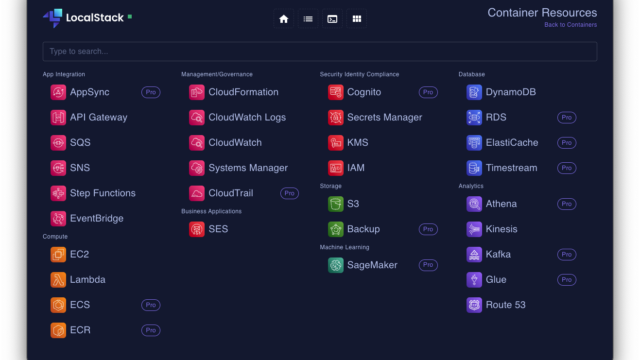Screen dimensions: 640x360
Task: Click the Pro badge next to Cognito
Action: tap(428, 92)
